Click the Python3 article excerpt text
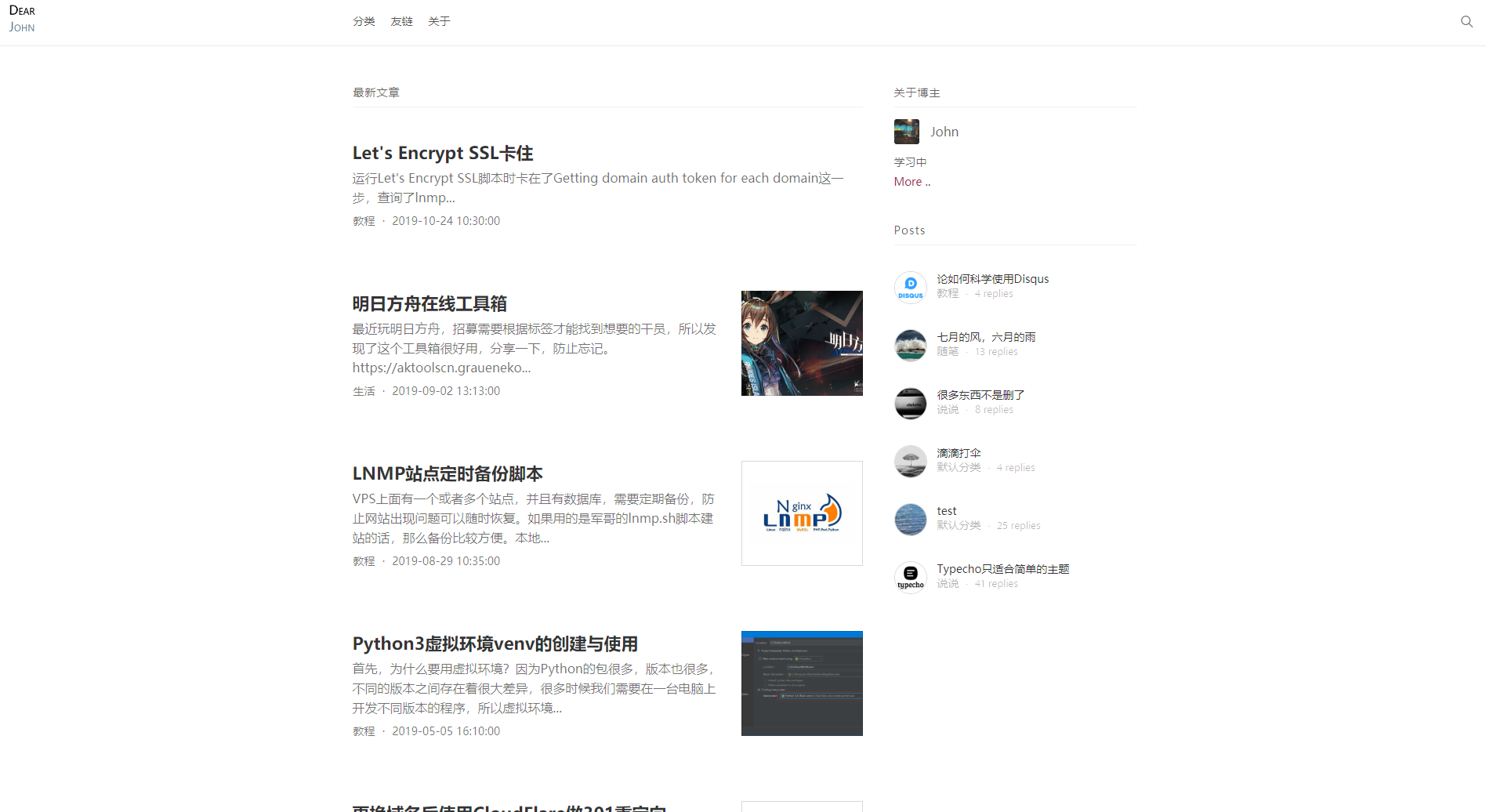Screen dimensions: 1486x812 535,688
